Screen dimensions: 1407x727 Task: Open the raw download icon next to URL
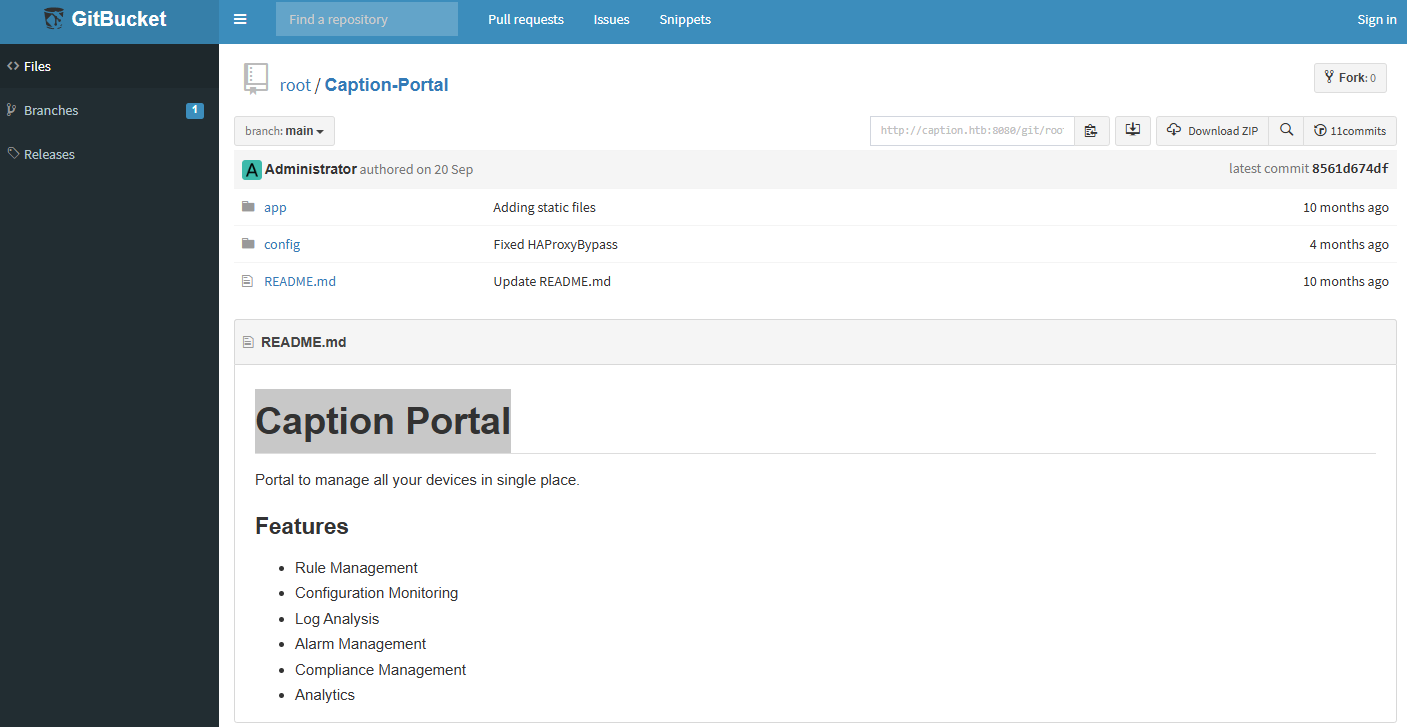pos(1132,130)
